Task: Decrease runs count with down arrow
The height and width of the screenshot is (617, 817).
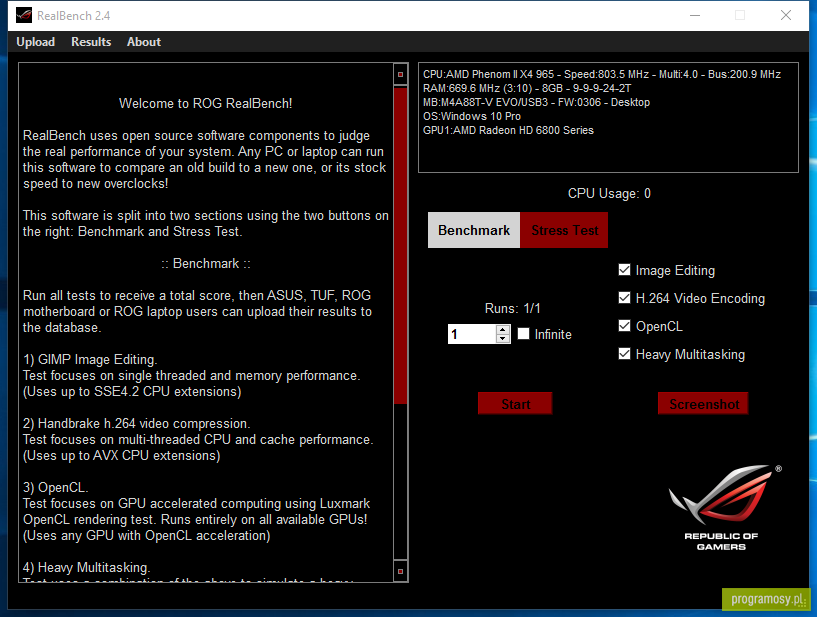Action: 502,338
